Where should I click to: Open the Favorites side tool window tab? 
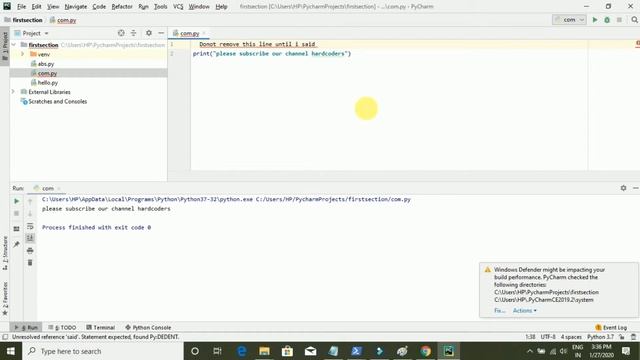click(x=5, y=299)
